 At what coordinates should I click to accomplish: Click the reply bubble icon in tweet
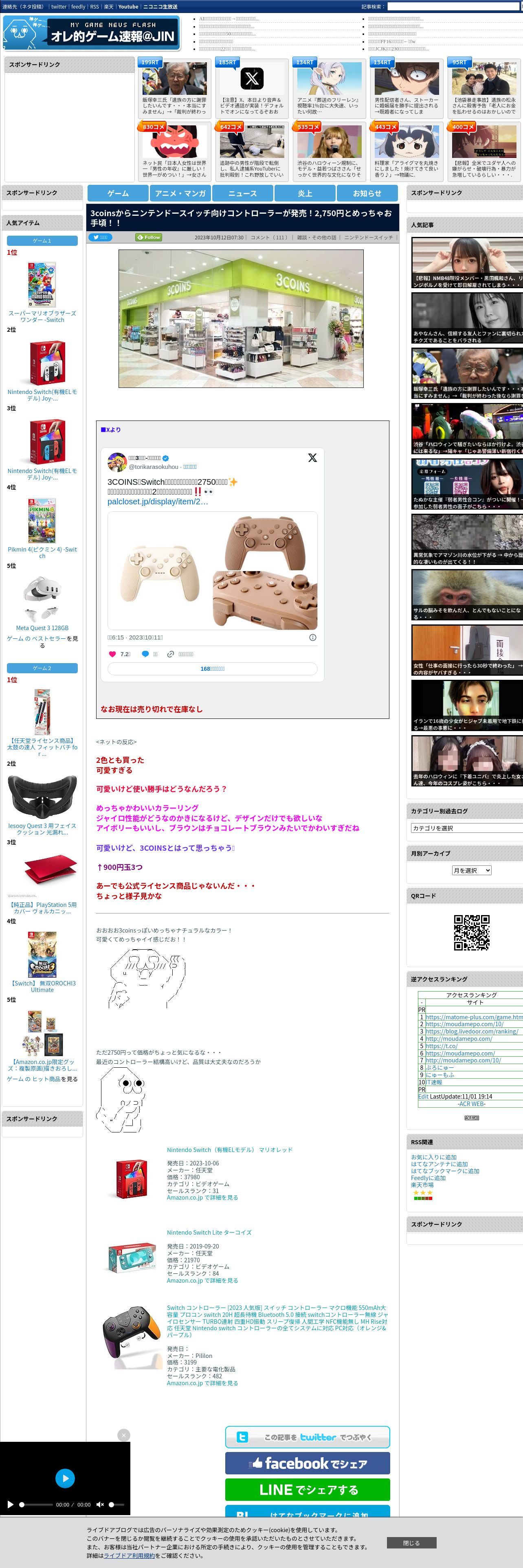(x=145, y=654)
